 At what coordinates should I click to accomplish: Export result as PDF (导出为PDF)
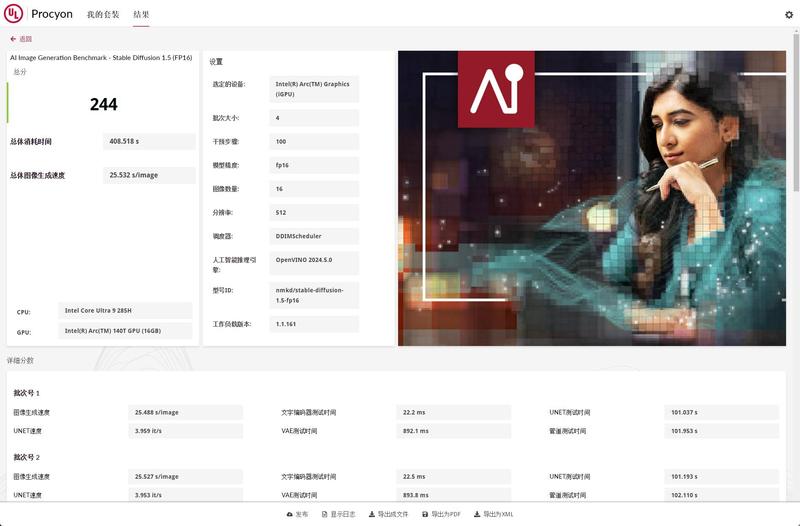click(441, 514)
